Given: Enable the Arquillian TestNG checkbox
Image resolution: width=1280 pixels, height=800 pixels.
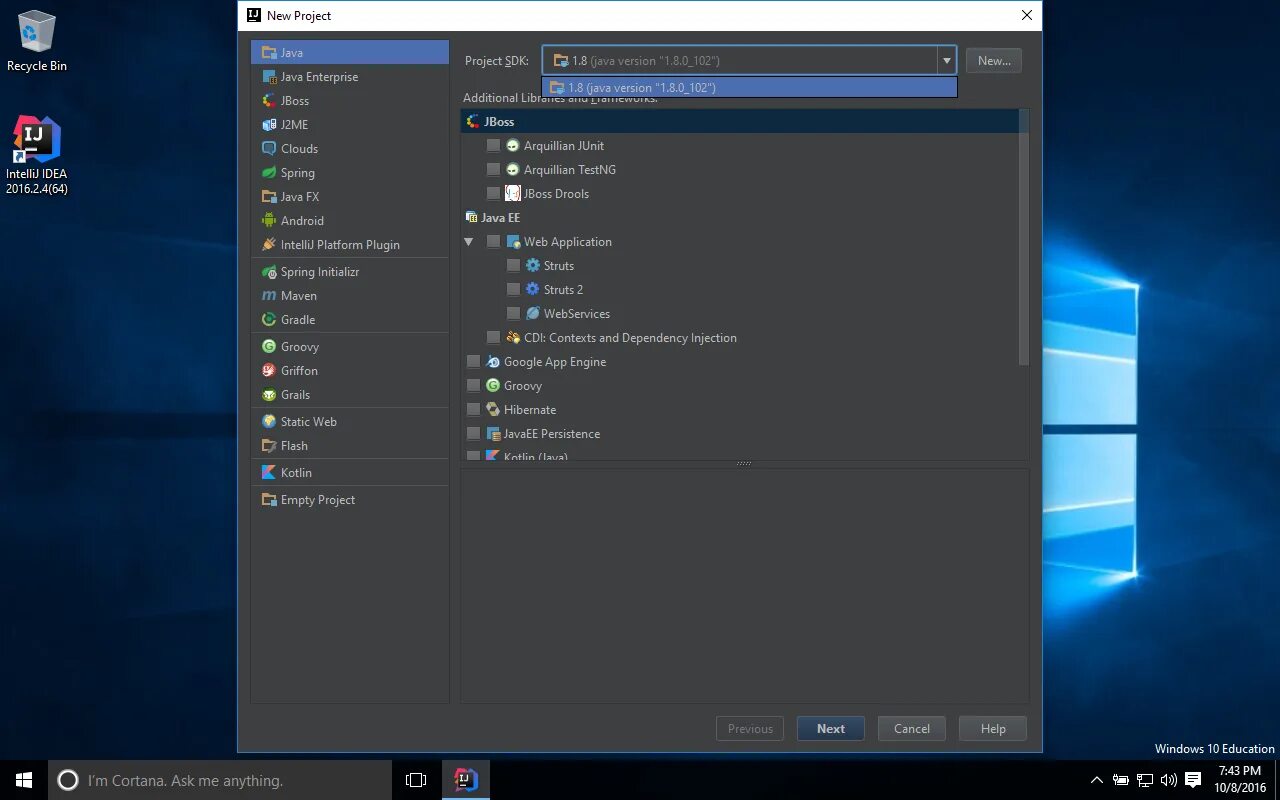Looking at the screenshot, I should tap(493, 169).
